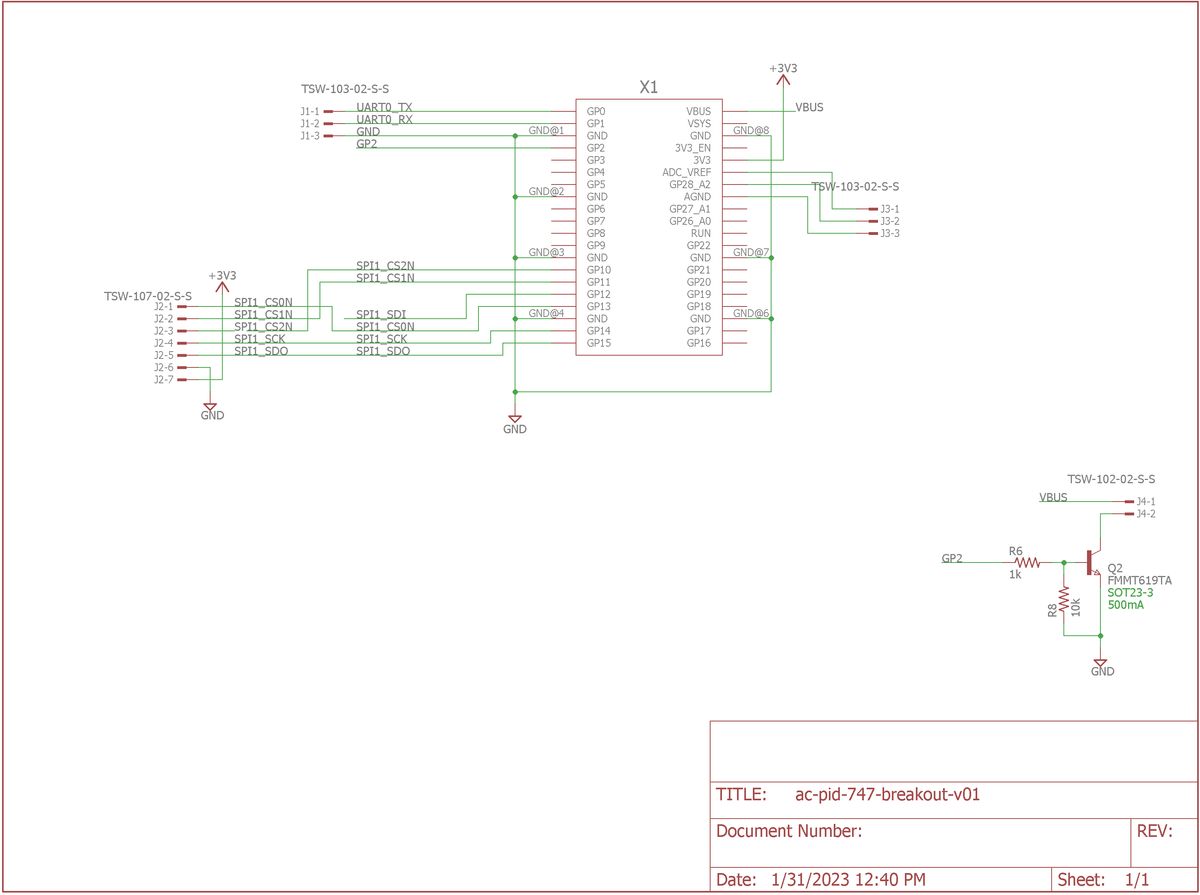This screenshot has width=1200, height=895.
Task: Click the GND symbol below Q2
Action: (x=1102, y=662)
